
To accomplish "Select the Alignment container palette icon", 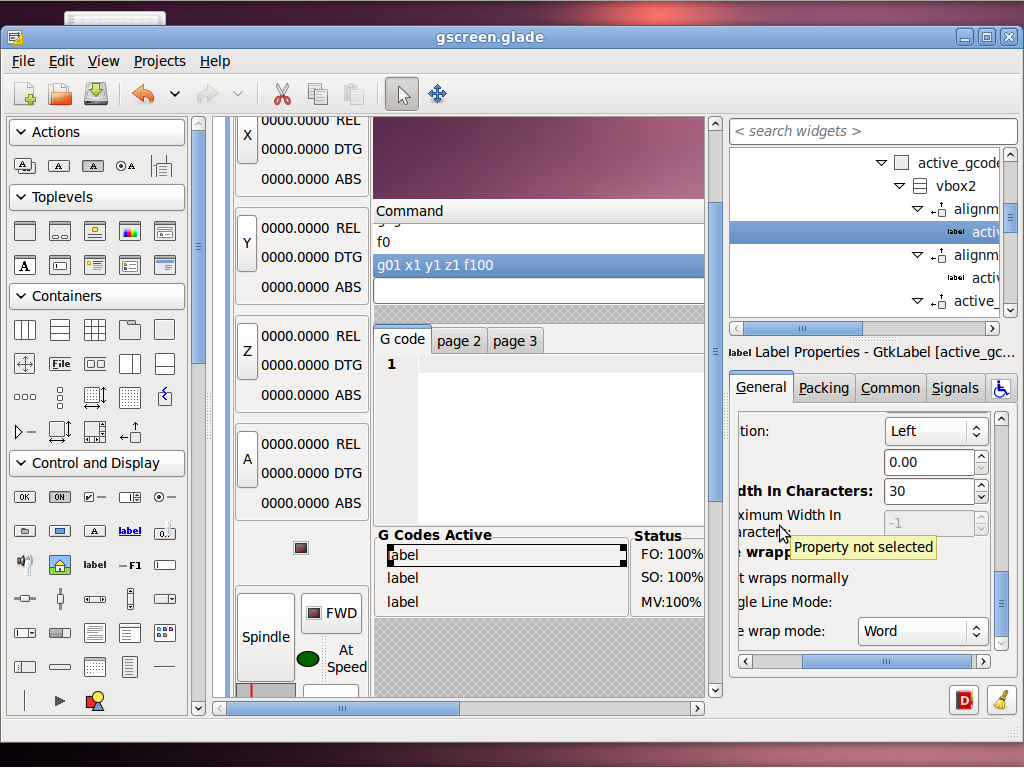I will click(x=130, y=432).
